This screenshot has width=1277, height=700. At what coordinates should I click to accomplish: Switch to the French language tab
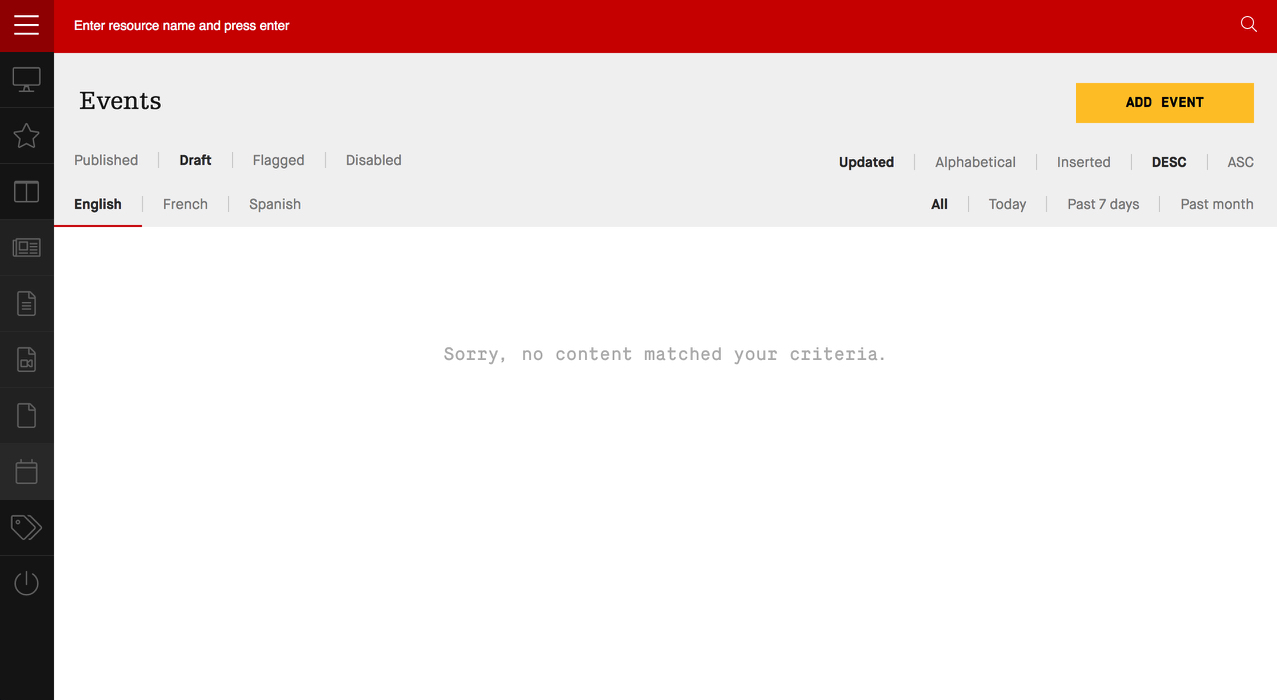coord(185,204)
